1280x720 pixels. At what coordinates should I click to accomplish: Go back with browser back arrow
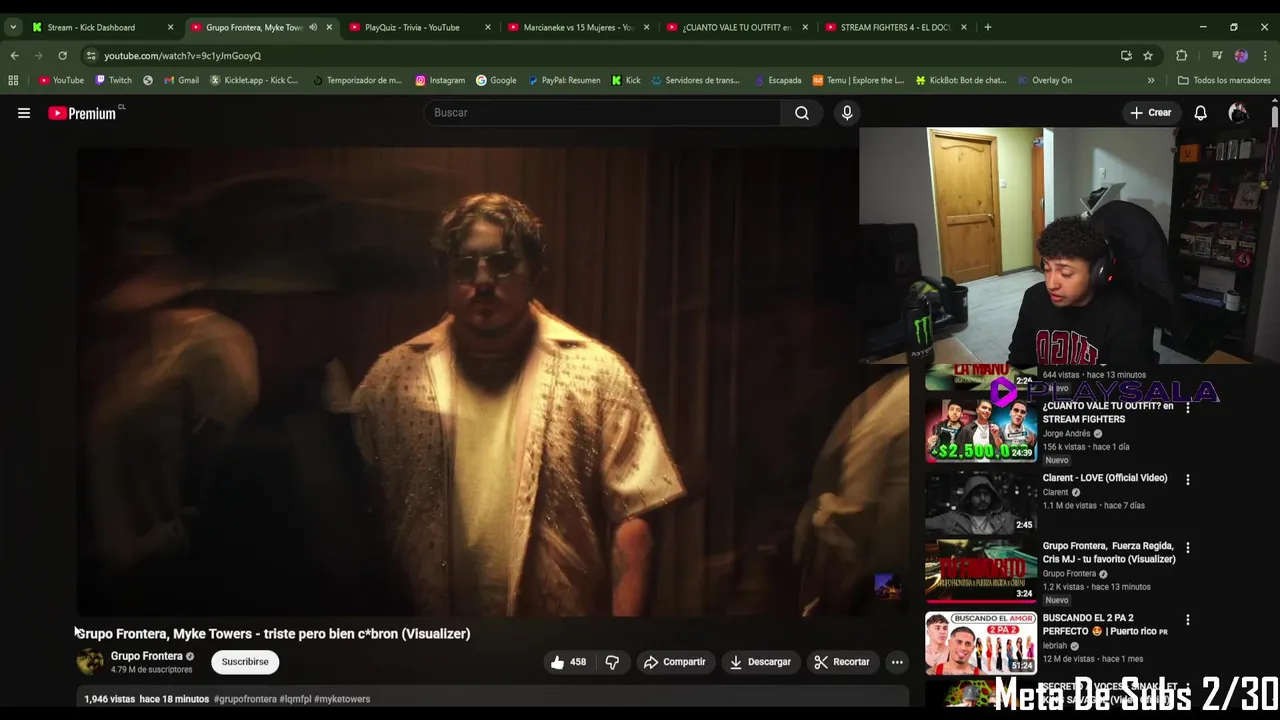point(14,56)
